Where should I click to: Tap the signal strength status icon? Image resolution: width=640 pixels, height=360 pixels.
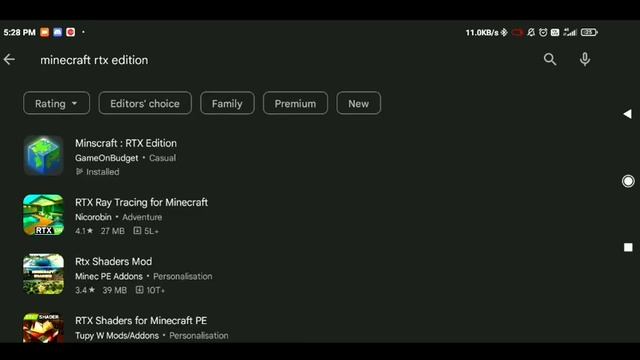click(570, 32)
